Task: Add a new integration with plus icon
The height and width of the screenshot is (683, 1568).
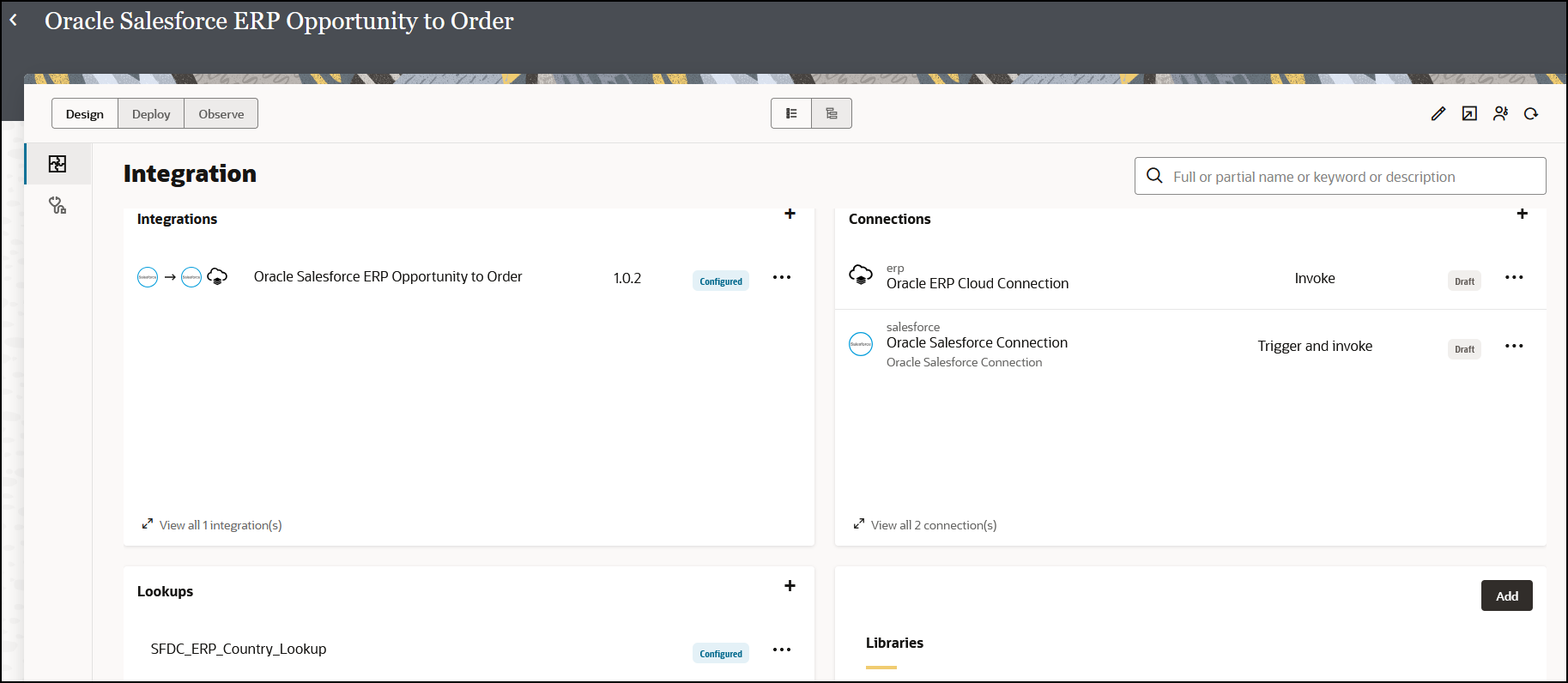Action: 790,214
